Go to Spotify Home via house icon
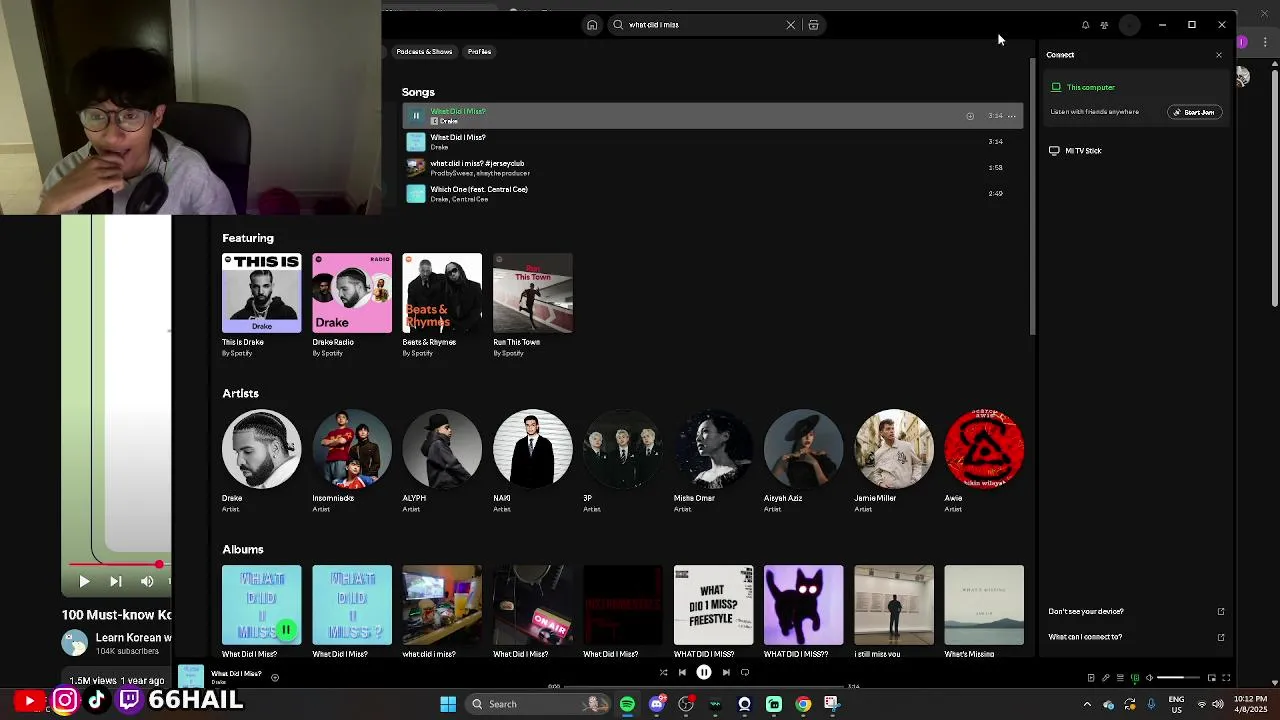The image size is (1280, 720). tap(592, 25)
